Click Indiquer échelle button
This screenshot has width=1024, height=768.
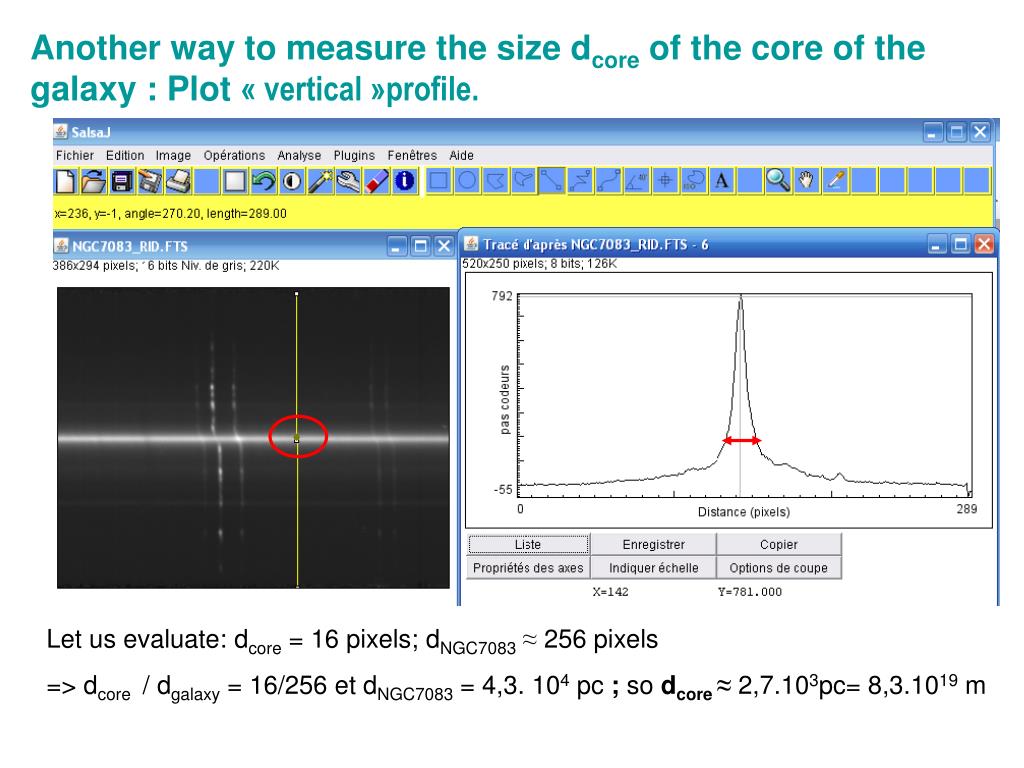(653, 568)
